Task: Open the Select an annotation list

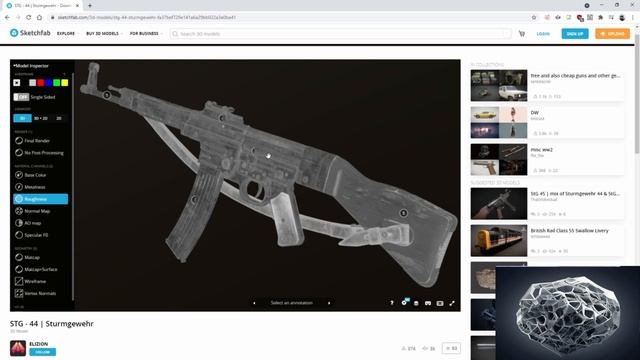Action: click(x=291, y=303)
